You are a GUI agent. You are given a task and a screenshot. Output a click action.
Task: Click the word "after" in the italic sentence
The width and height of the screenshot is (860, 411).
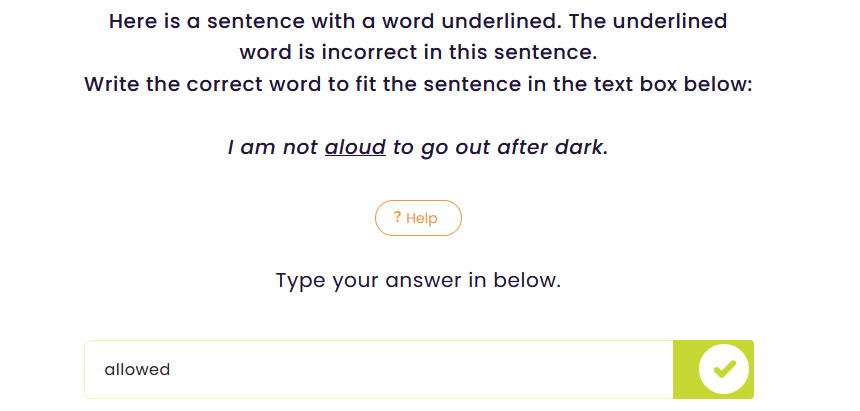(510, 148)
